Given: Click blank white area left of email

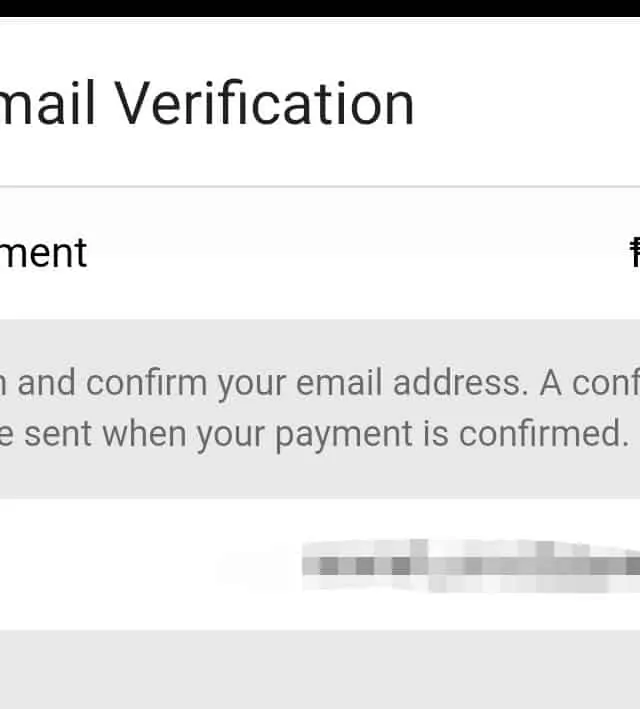Looking at the screenshot, I should (100, 566).
